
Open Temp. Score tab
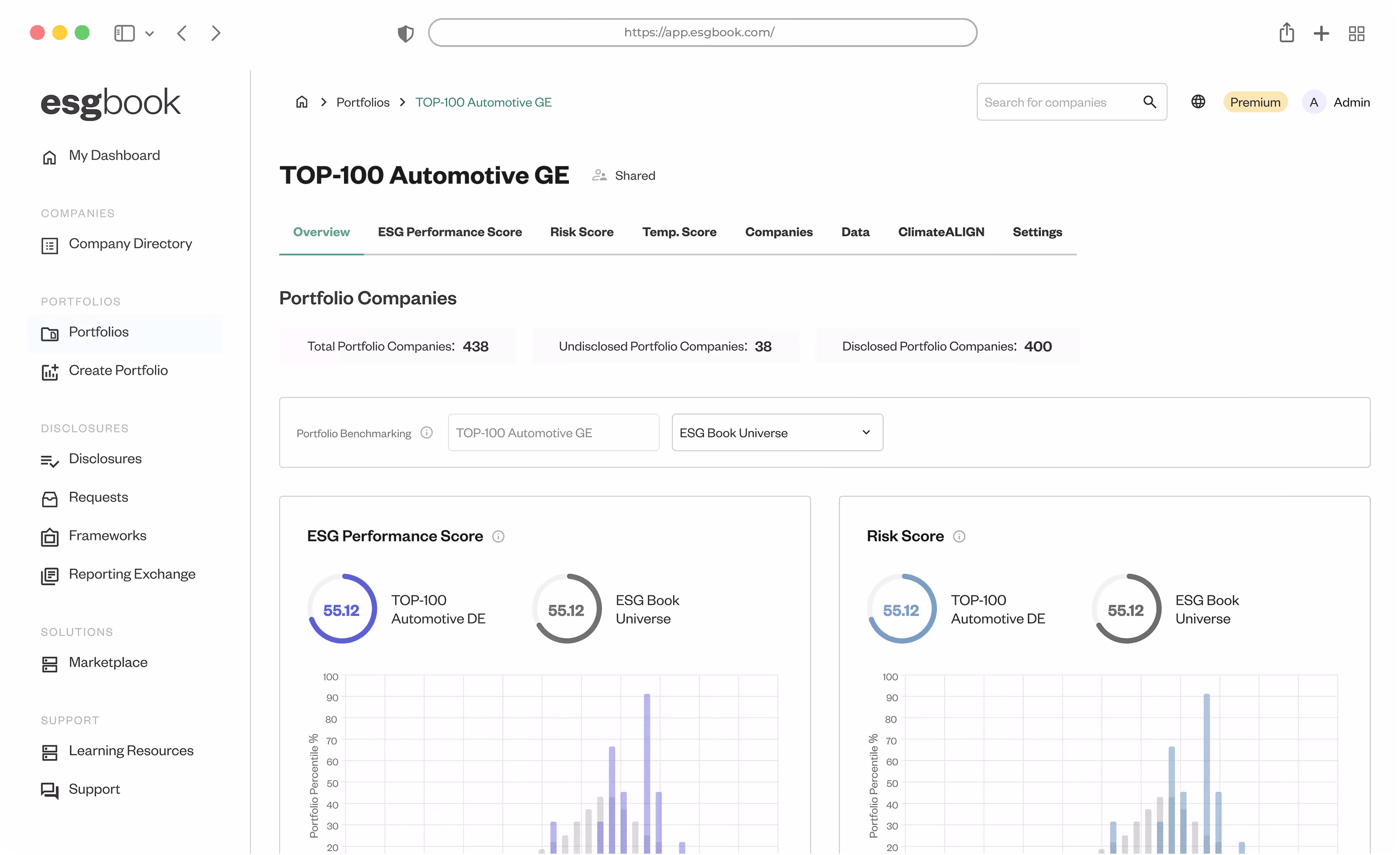point(679,232)
